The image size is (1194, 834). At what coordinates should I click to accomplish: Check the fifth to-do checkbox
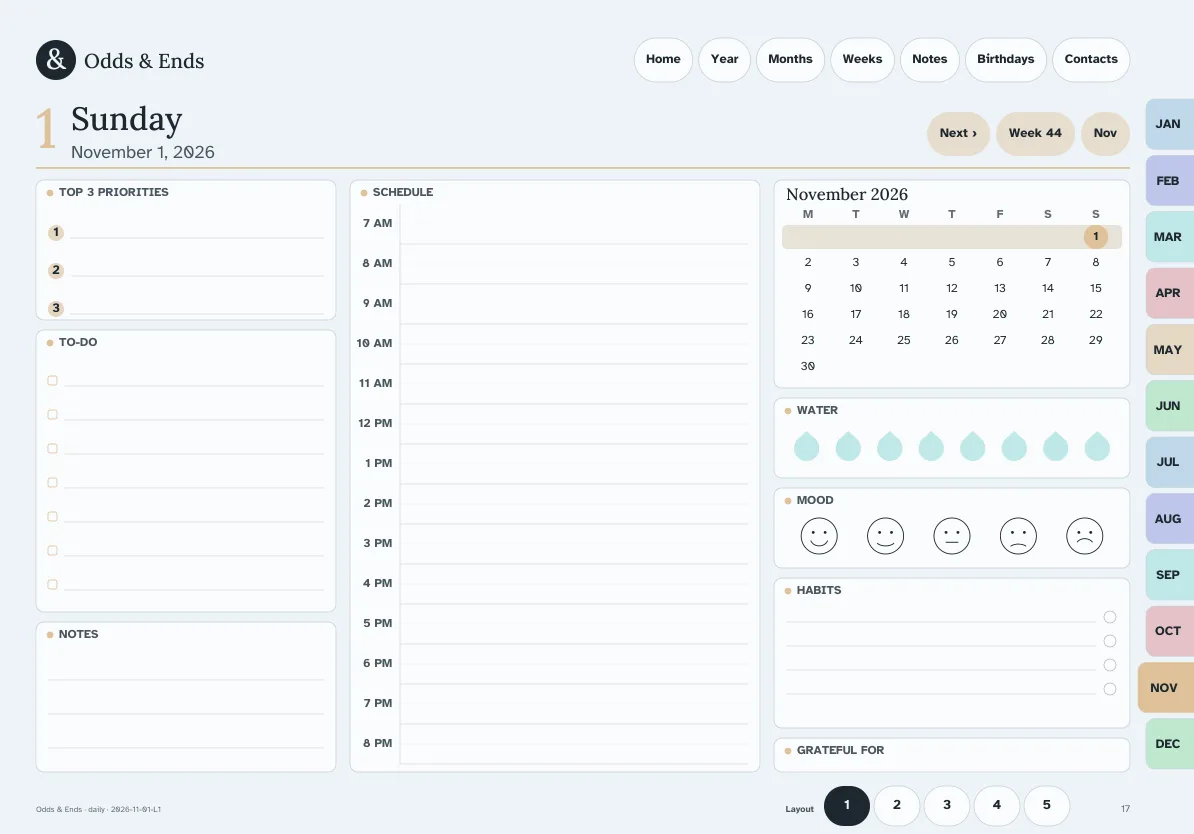click(53, 516)
